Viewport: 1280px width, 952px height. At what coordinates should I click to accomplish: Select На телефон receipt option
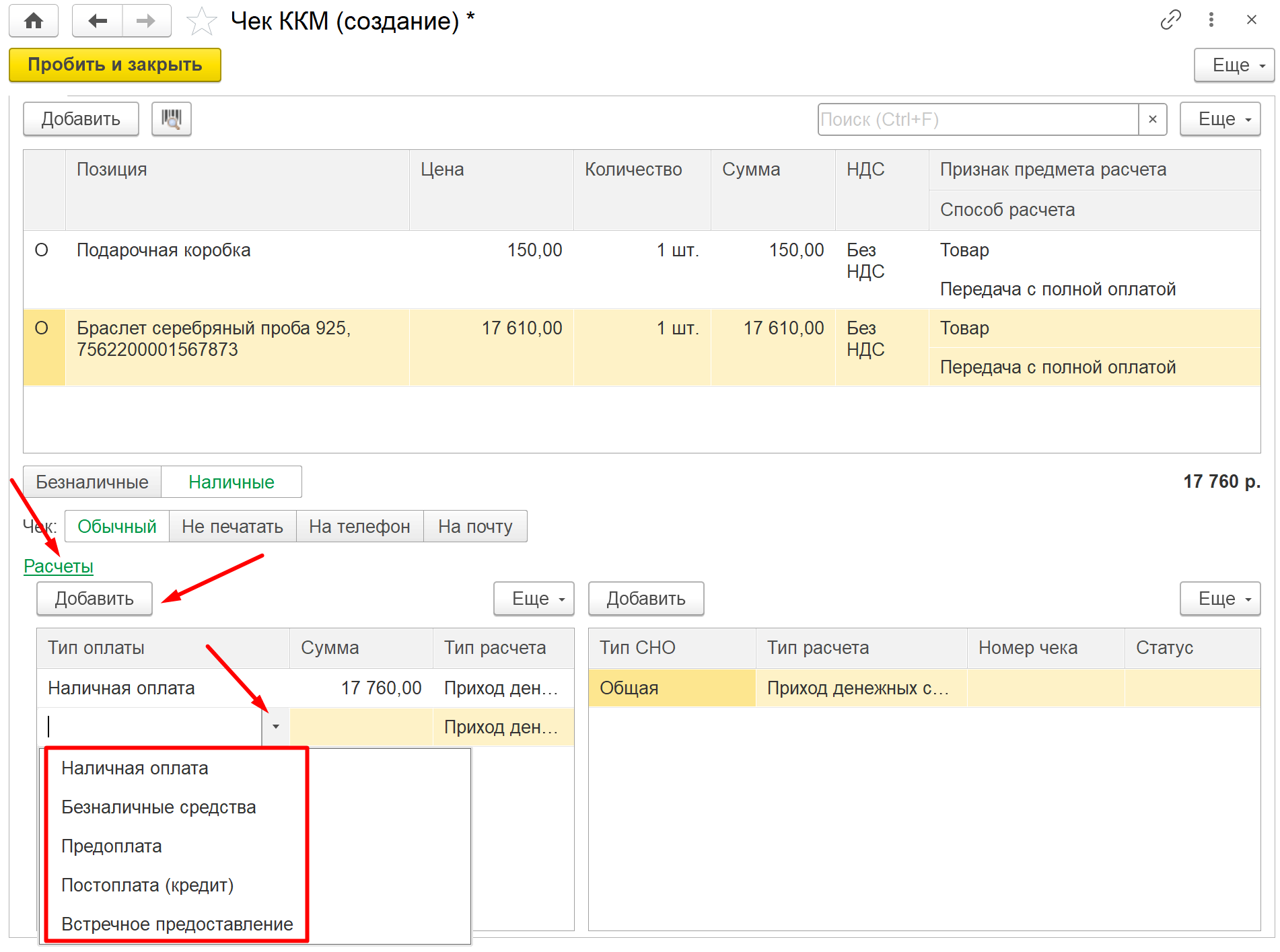[x=360, y=526]
